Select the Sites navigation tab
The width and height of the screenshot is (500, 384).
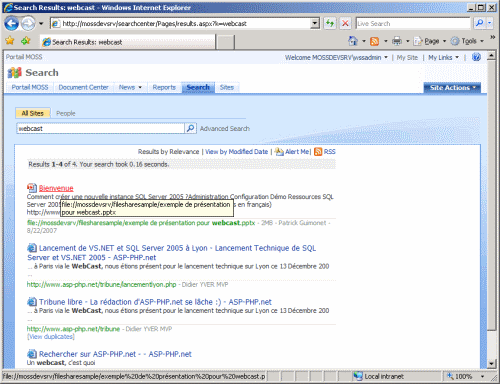click(x=227, y=87)
